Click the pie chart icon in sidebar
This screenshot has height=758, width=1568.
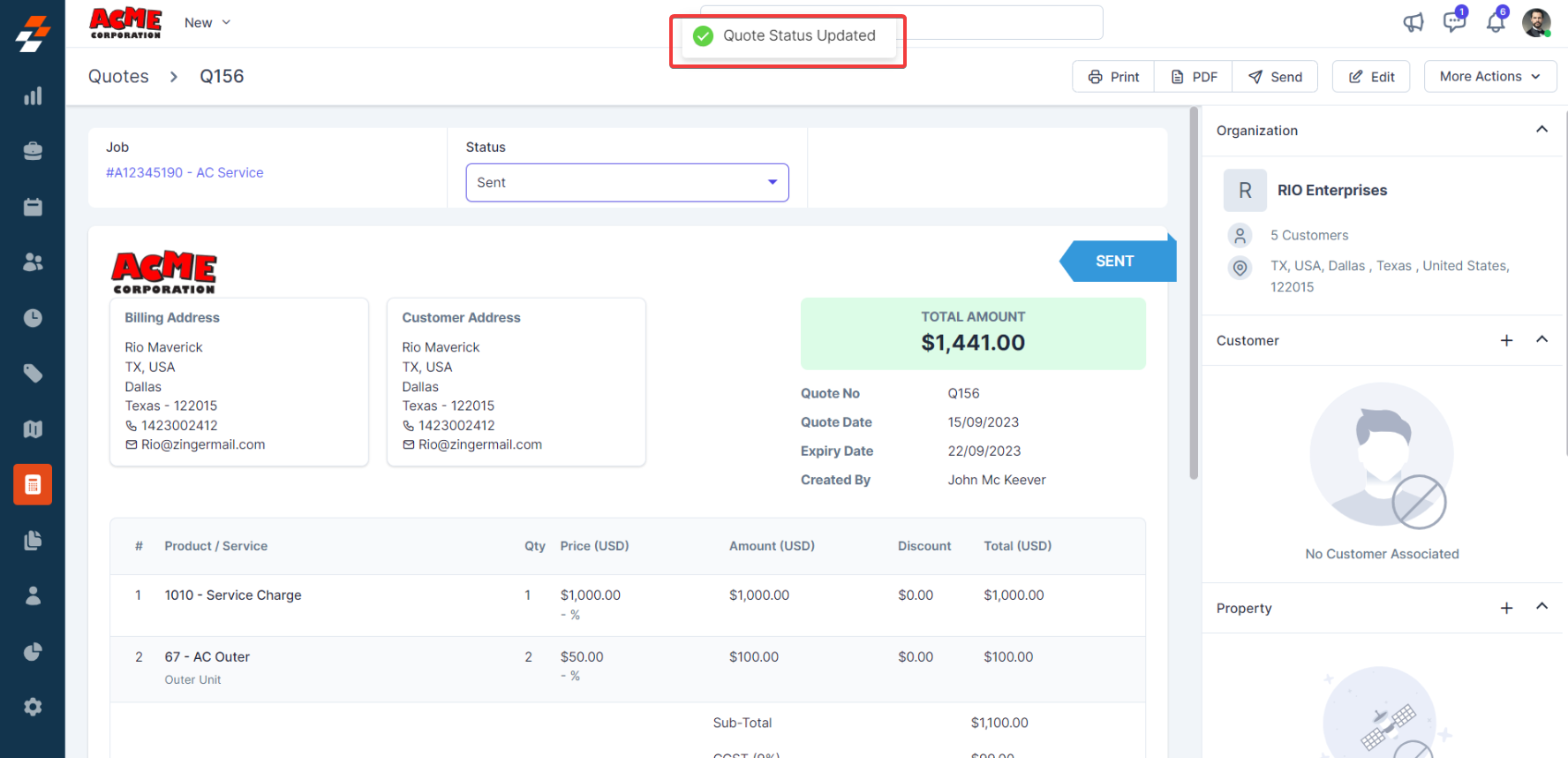(33, 652)
